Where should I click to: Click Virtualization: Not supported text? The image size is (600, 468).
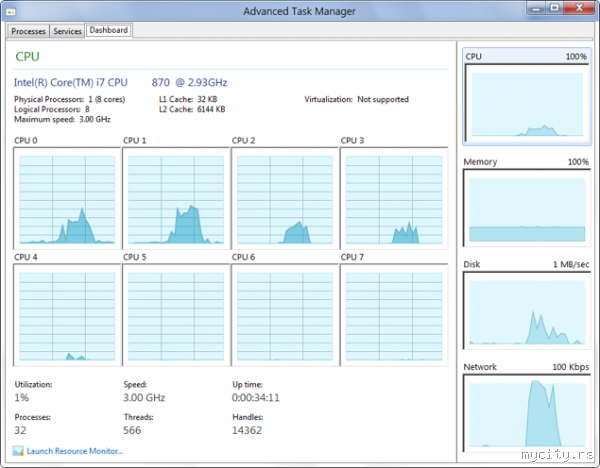pos(357,99)
